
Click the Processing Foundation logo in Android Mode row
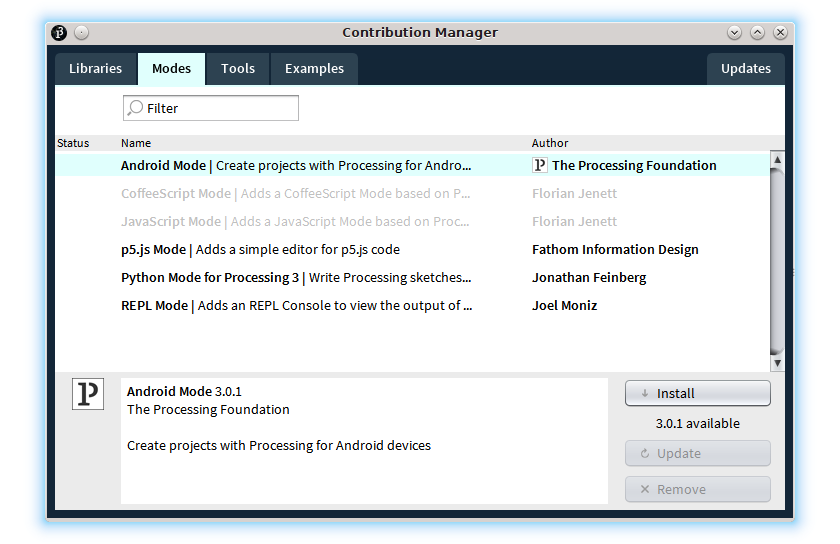click(x=539, y=165)
